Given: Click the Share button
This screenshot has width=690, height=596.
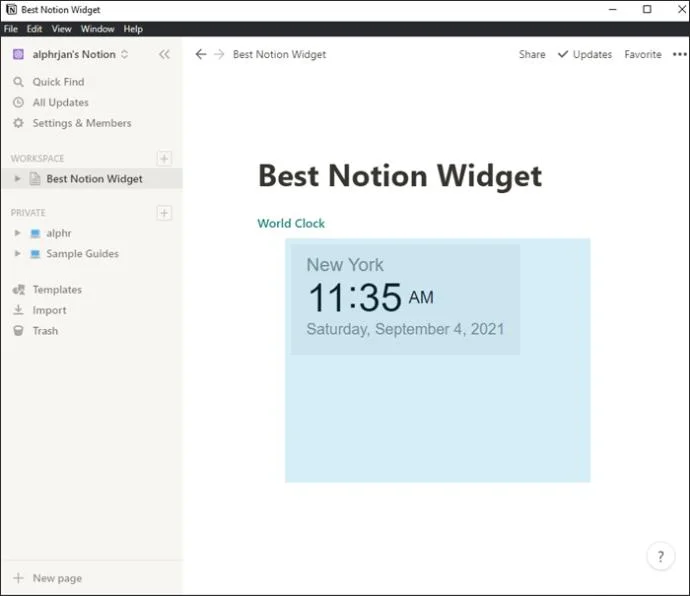Looking at the screenshot, I should tap(532, 54).
